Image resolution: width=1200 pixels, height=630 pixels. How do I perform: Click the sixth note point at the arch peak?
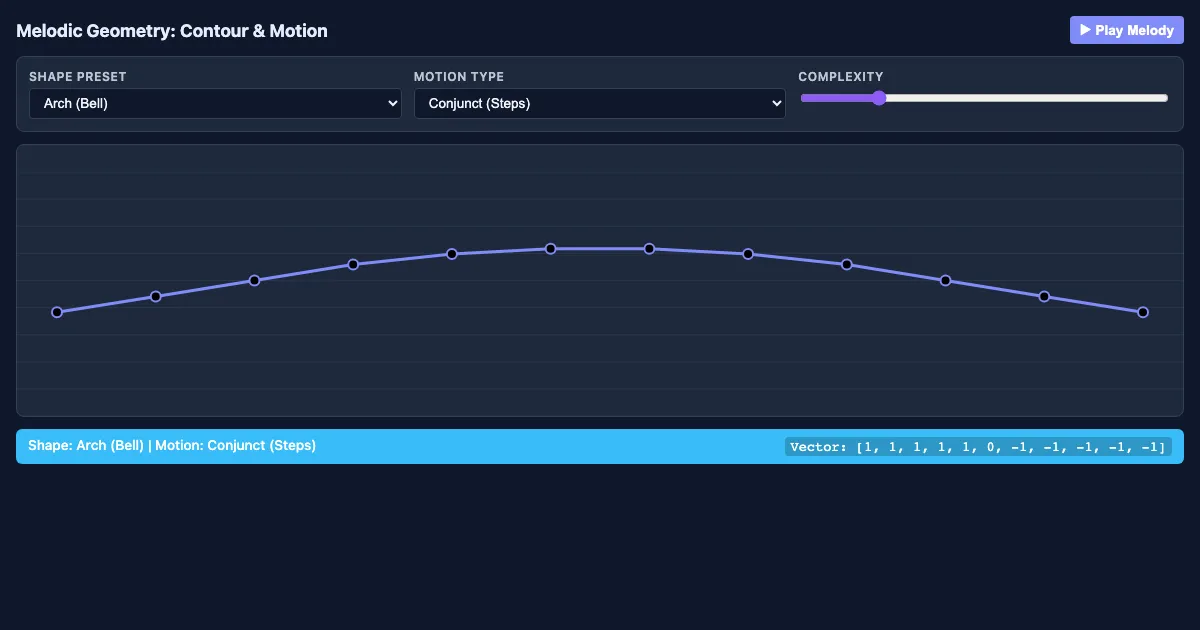pyautogui.click(x=551, y=248)
